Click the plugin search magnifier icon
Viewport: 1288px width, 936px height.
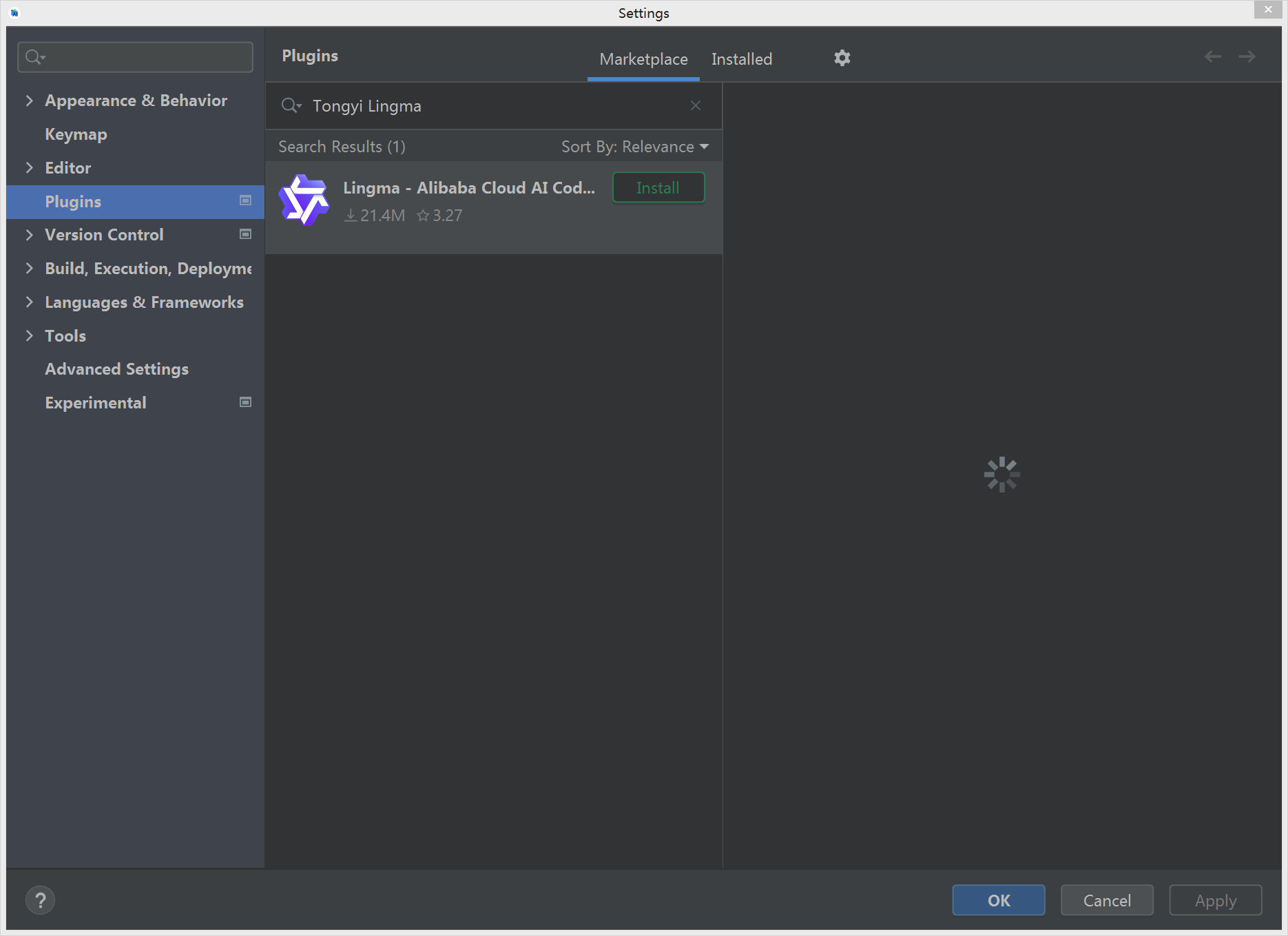(x=291, y=105)
